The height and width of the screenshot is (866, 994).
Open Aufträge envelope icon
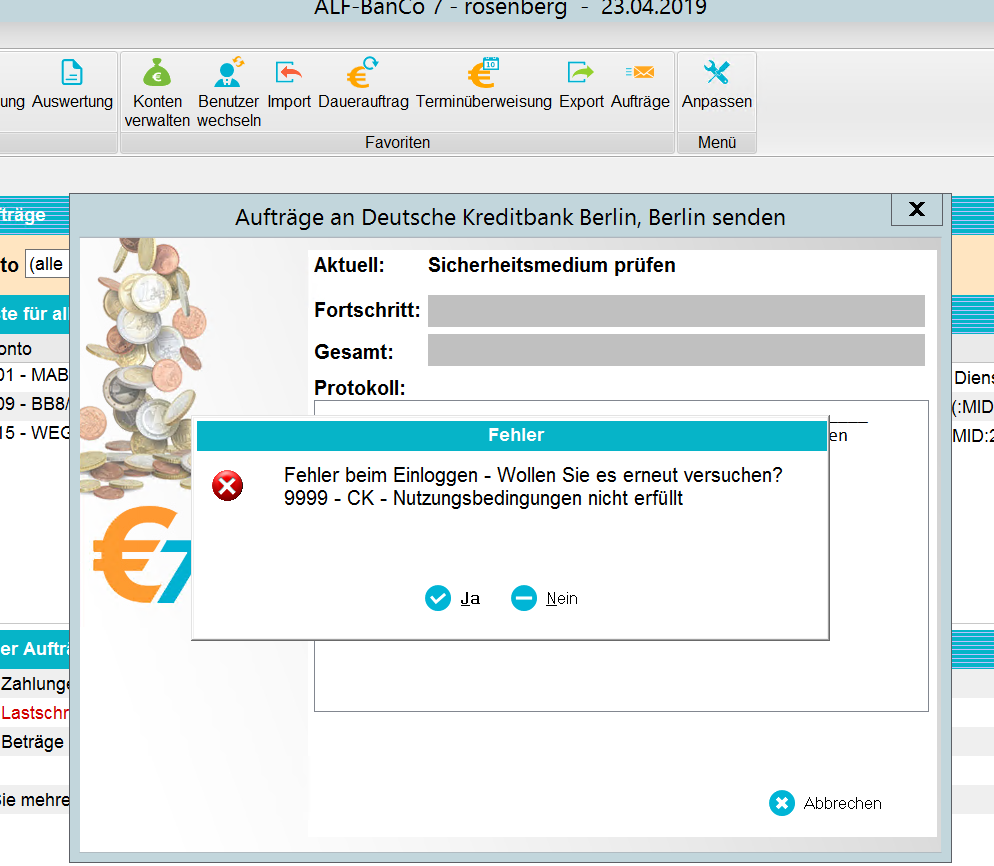coord(640,72)
